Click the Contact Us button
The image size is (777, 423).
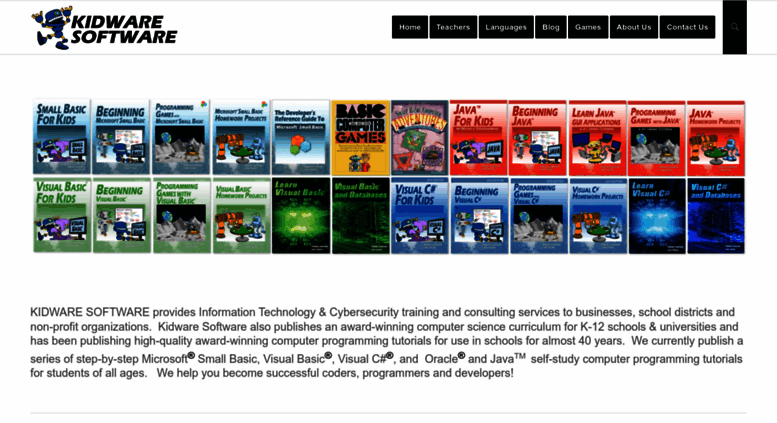[x=687, y=27]
